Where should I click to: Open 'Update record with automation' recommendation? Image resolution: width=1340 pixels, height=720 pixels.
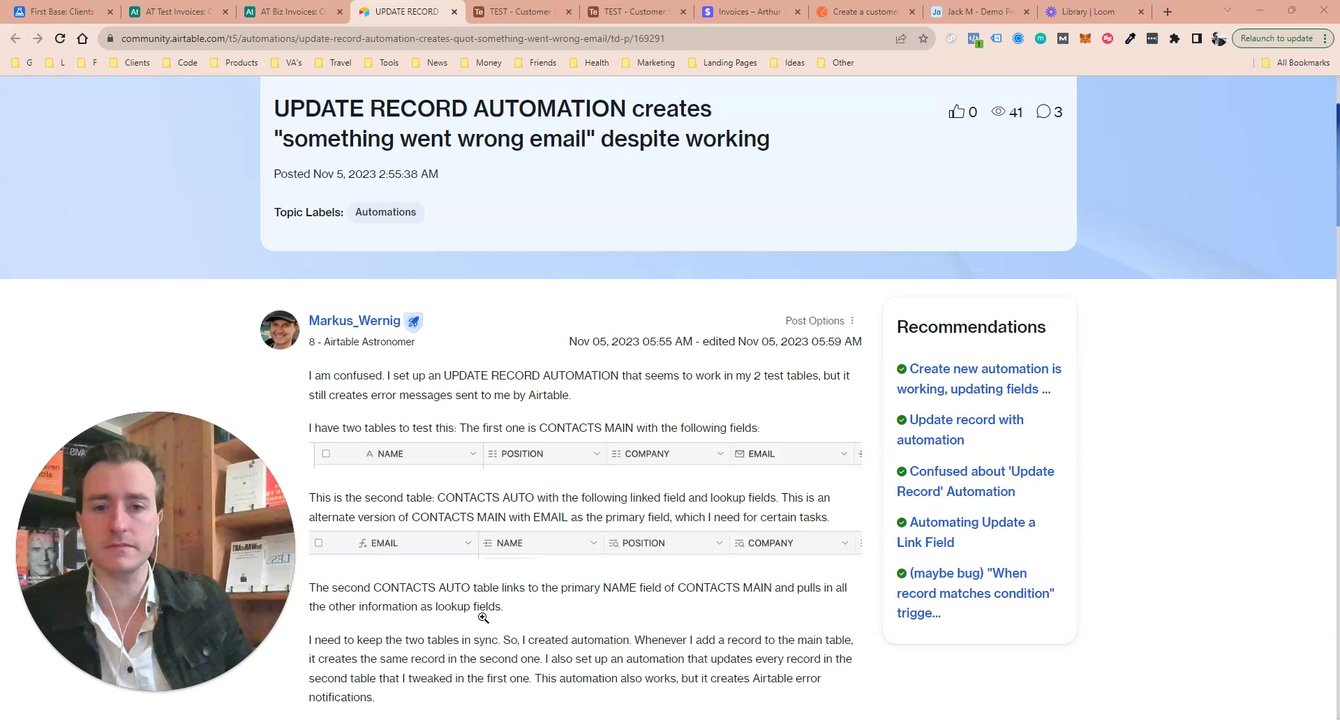(960, 430)
